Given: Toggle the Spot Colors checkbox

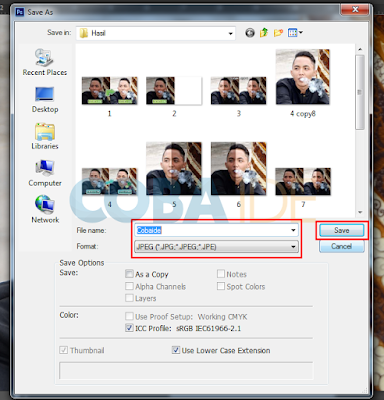Looking at the screenshot, I should [x=221, y=286].
